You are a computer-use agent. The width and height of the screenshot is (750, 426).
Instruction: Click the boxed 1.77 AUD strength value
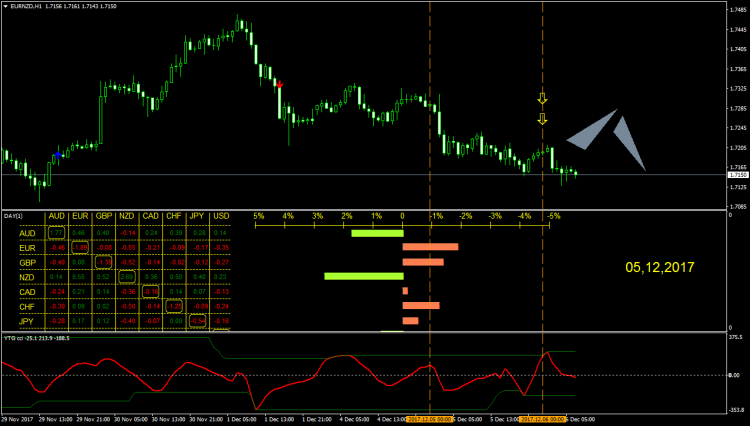point(56,232)
